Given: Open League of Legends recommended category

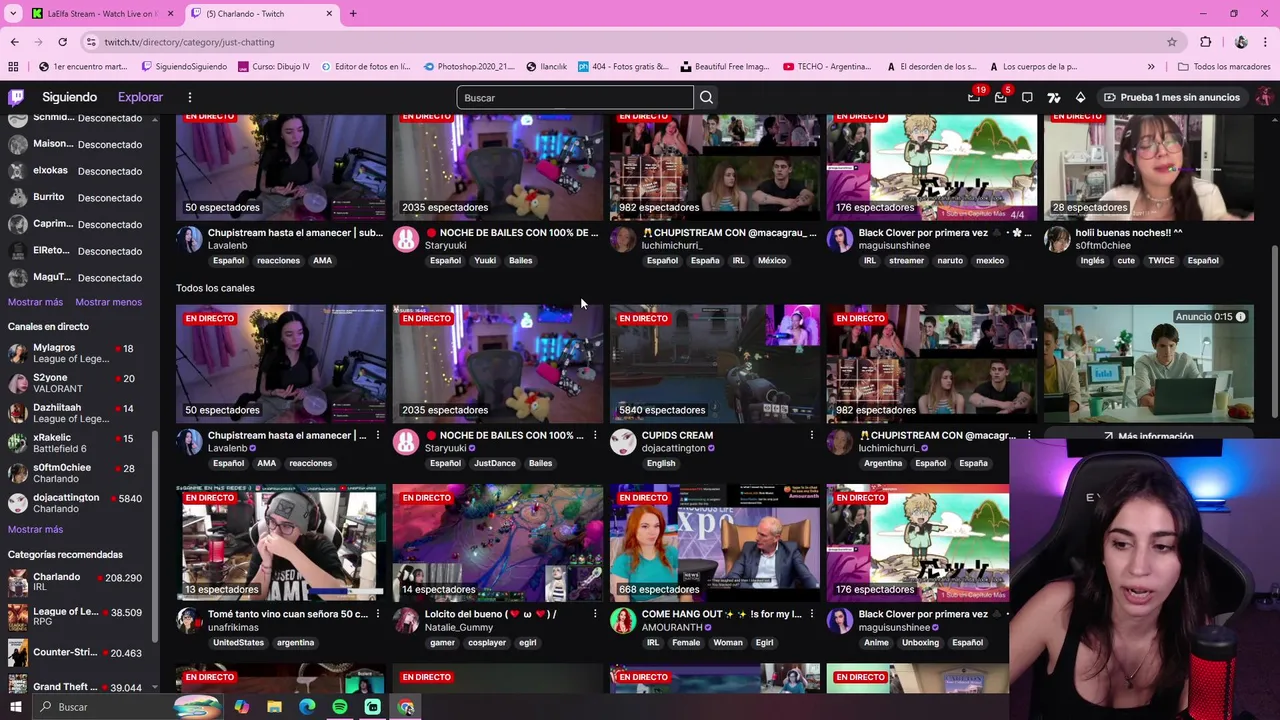Looking at the screenshot, I should click(75, 617).
